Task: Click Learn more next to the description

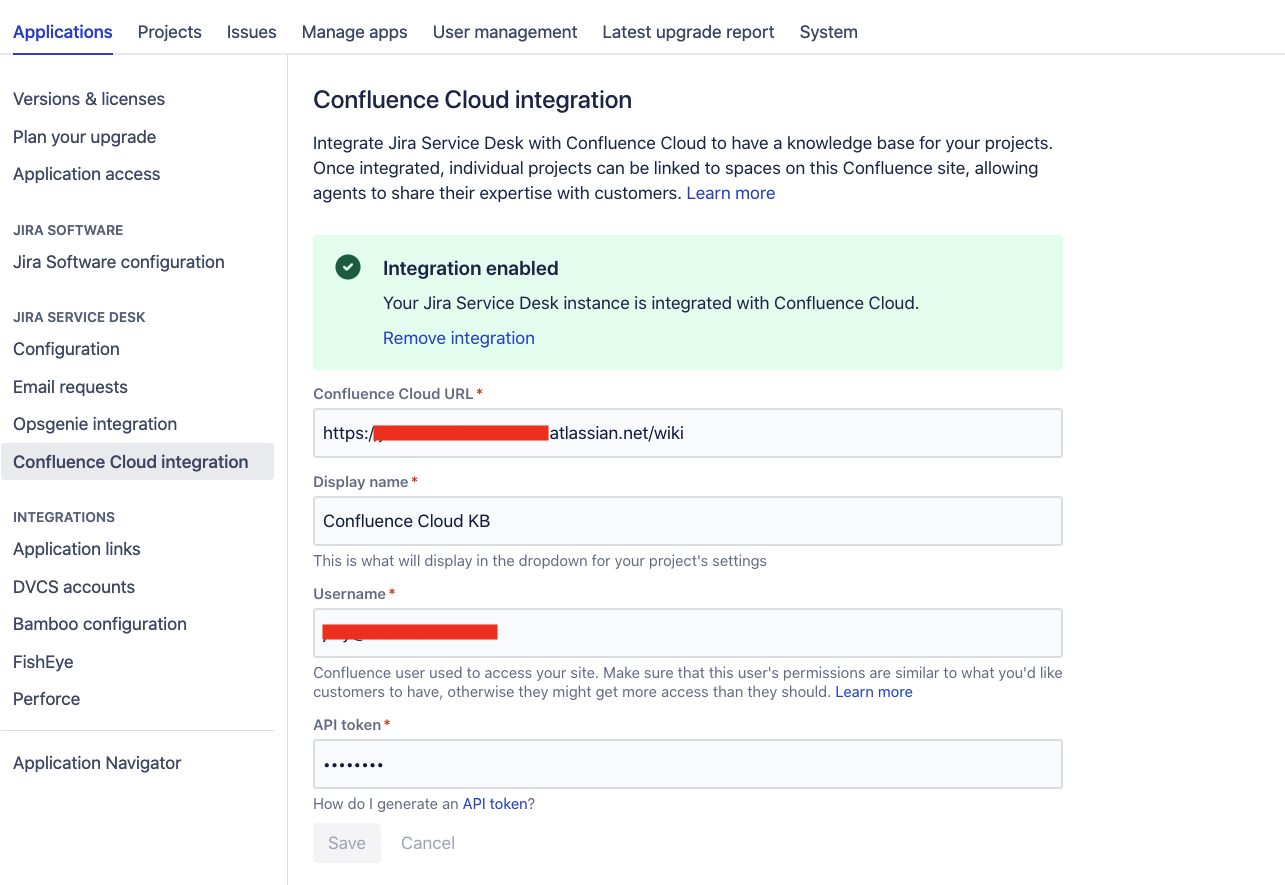Action: point(731,193)
